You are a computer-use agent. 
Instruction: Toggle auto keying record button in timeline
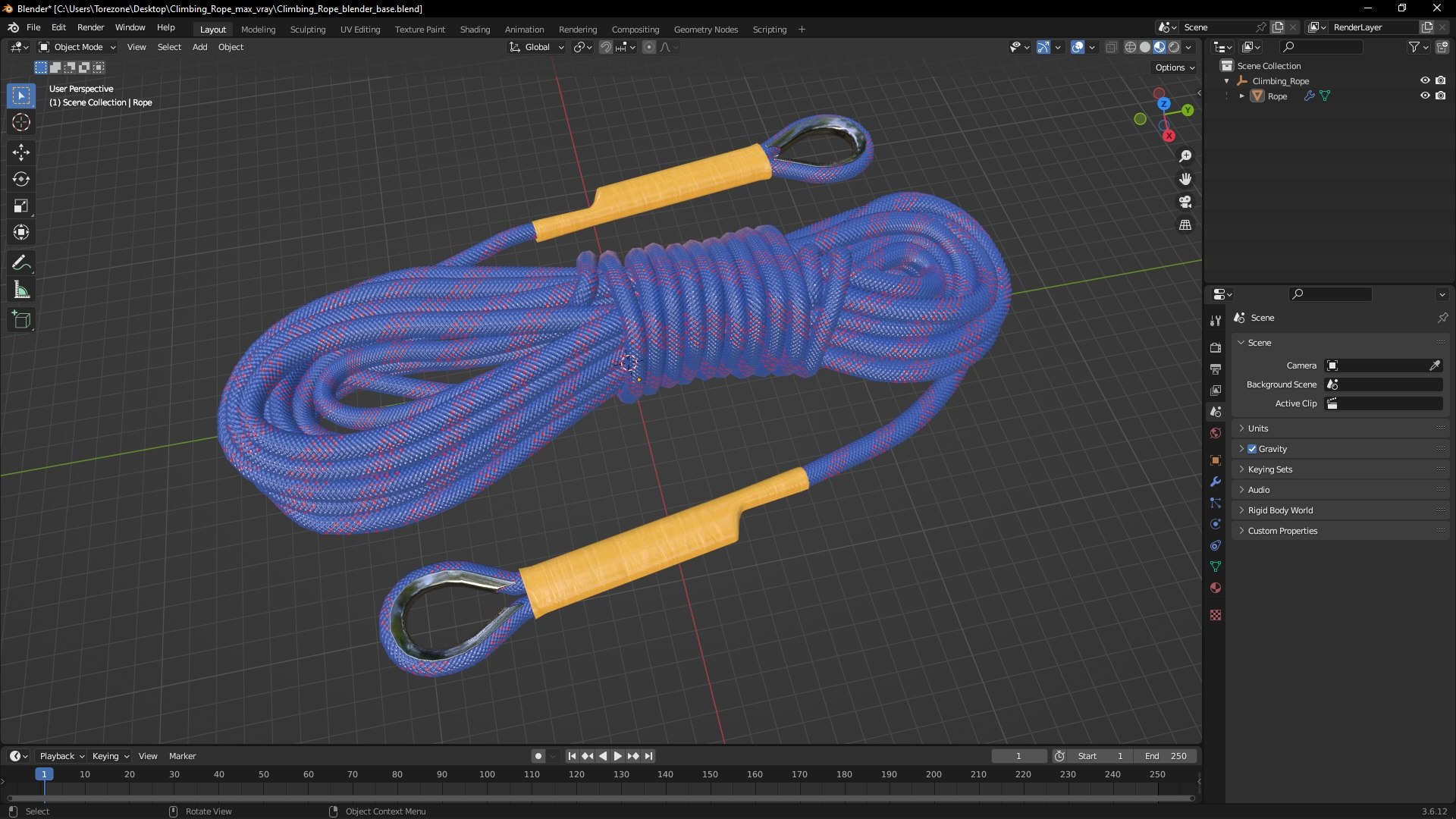538,756
